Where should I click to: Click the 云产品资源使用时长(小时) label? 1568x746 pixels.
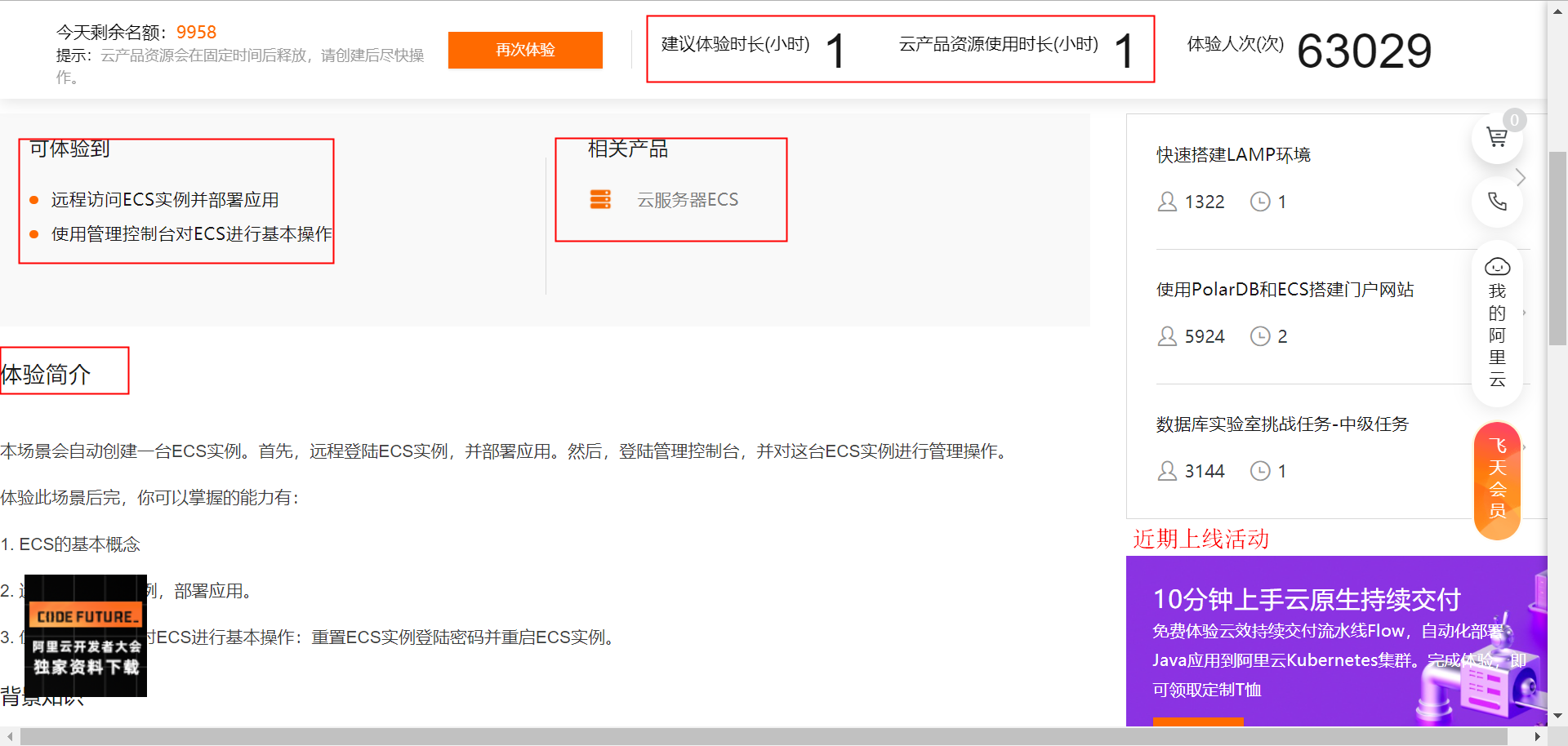point(998,44)
